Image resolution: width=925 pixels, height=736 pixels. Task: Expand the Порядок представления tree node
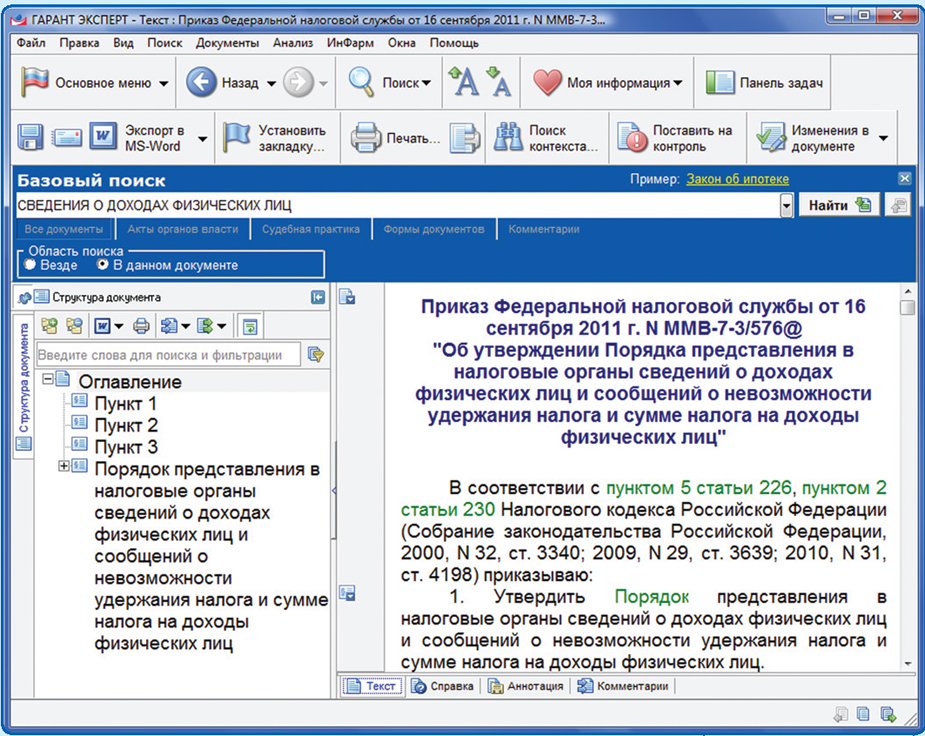coord(65,466)
